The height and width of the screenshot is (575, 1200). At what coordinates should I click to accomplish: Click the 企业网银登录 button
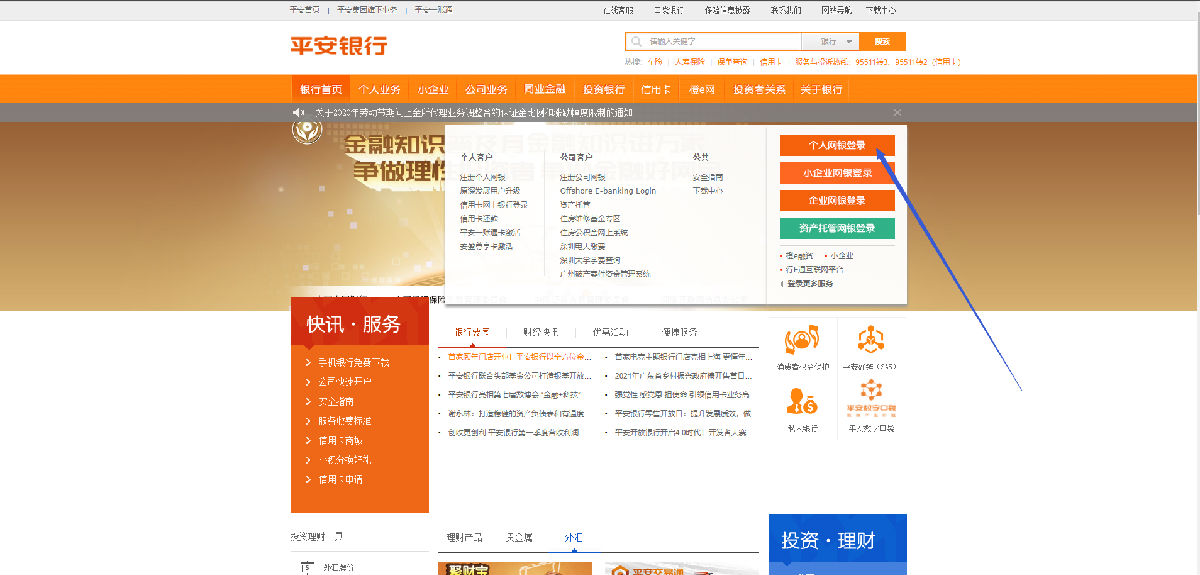pos(837,200)
